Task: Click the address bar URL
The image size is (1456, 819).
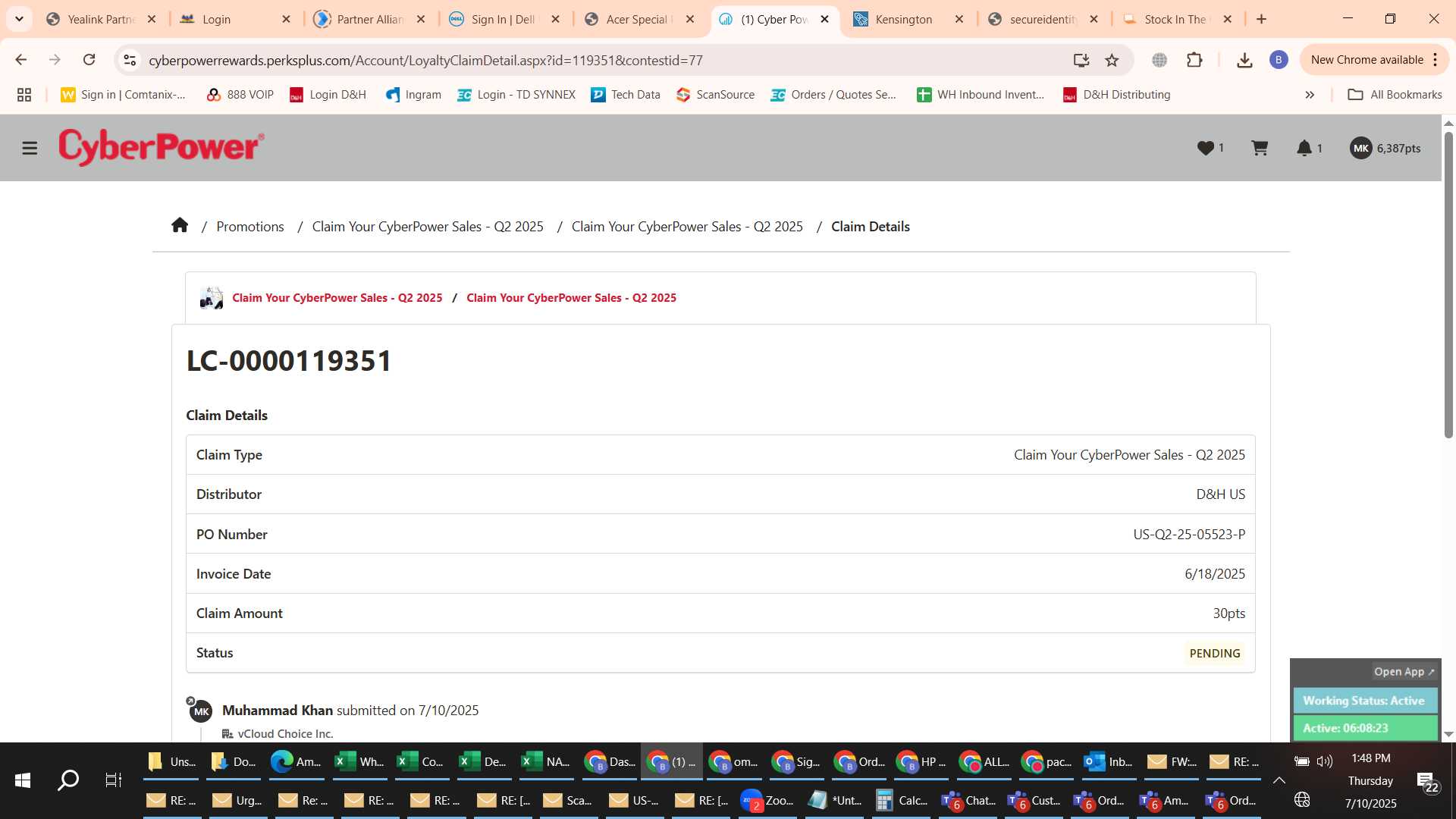Action: coord(425,60)
